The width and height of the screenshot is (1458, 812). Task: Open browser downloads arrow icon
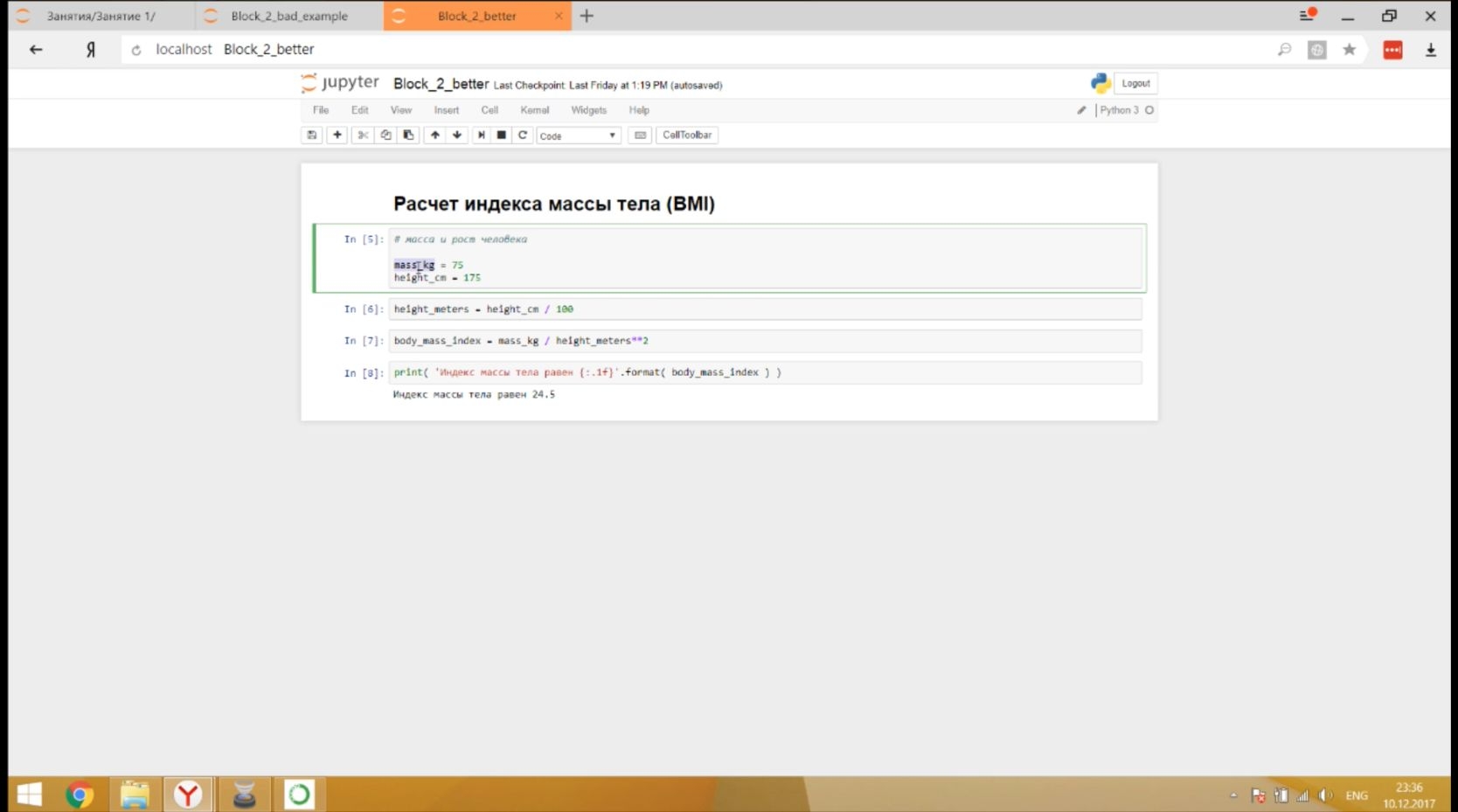click(x=1431, y=50)
